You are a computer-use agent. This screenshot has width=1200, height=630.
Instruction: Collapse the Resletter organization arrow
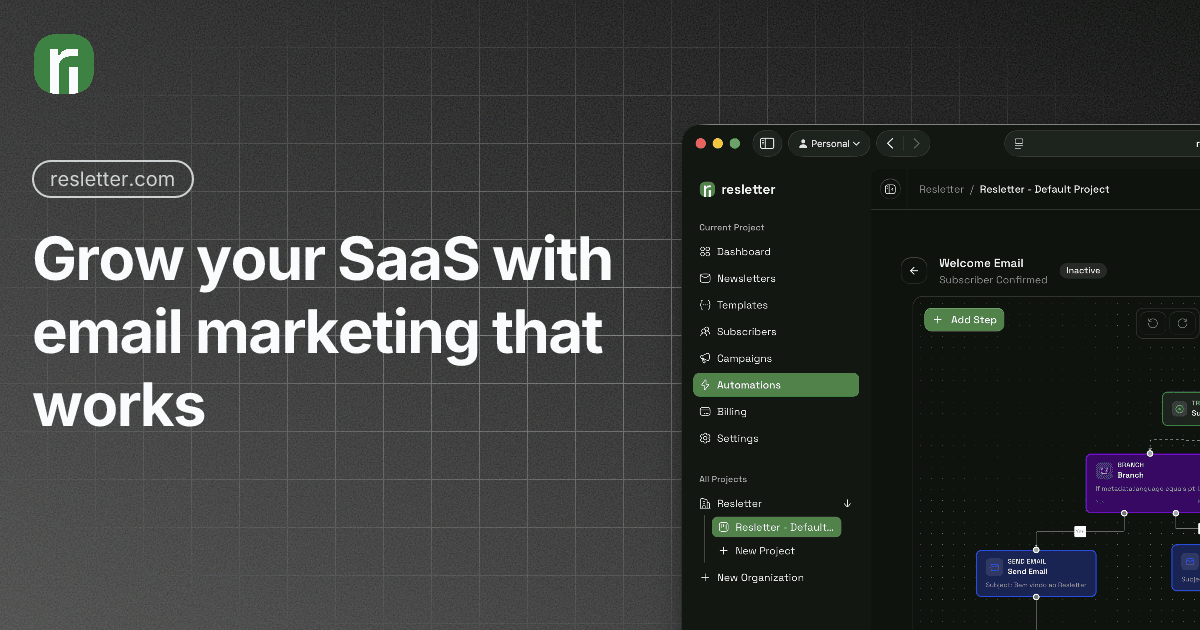(847, 504)
